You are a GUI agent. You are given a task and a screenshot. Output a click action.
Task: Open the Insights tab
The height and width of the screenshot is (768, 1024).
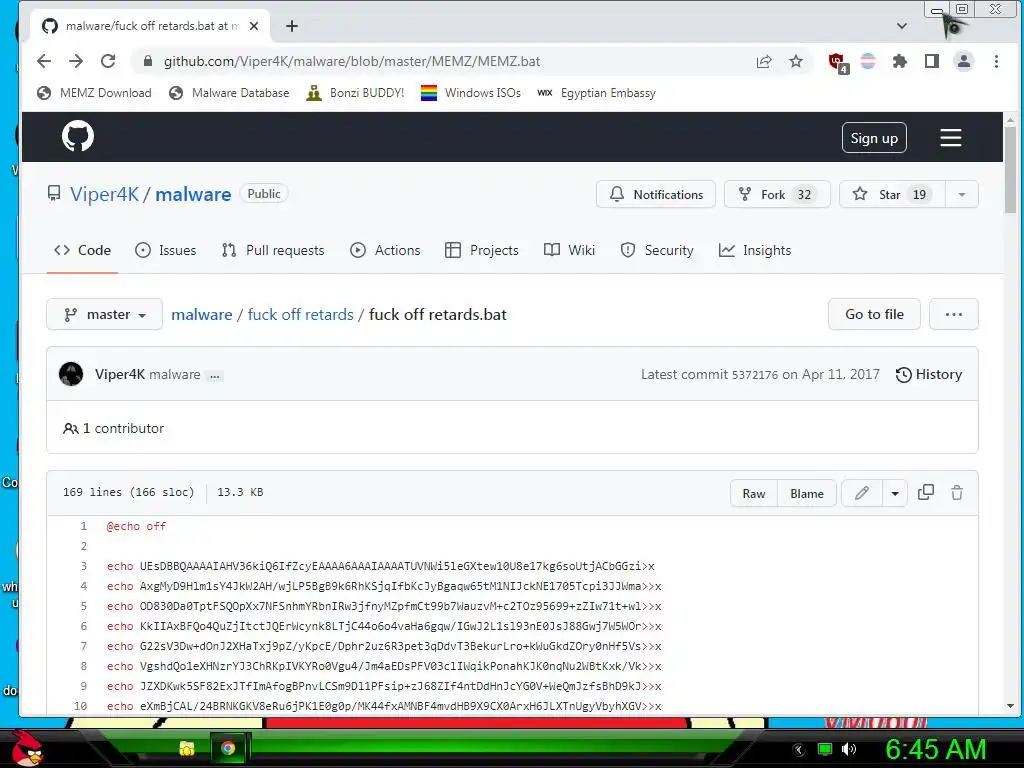[754, 250]
